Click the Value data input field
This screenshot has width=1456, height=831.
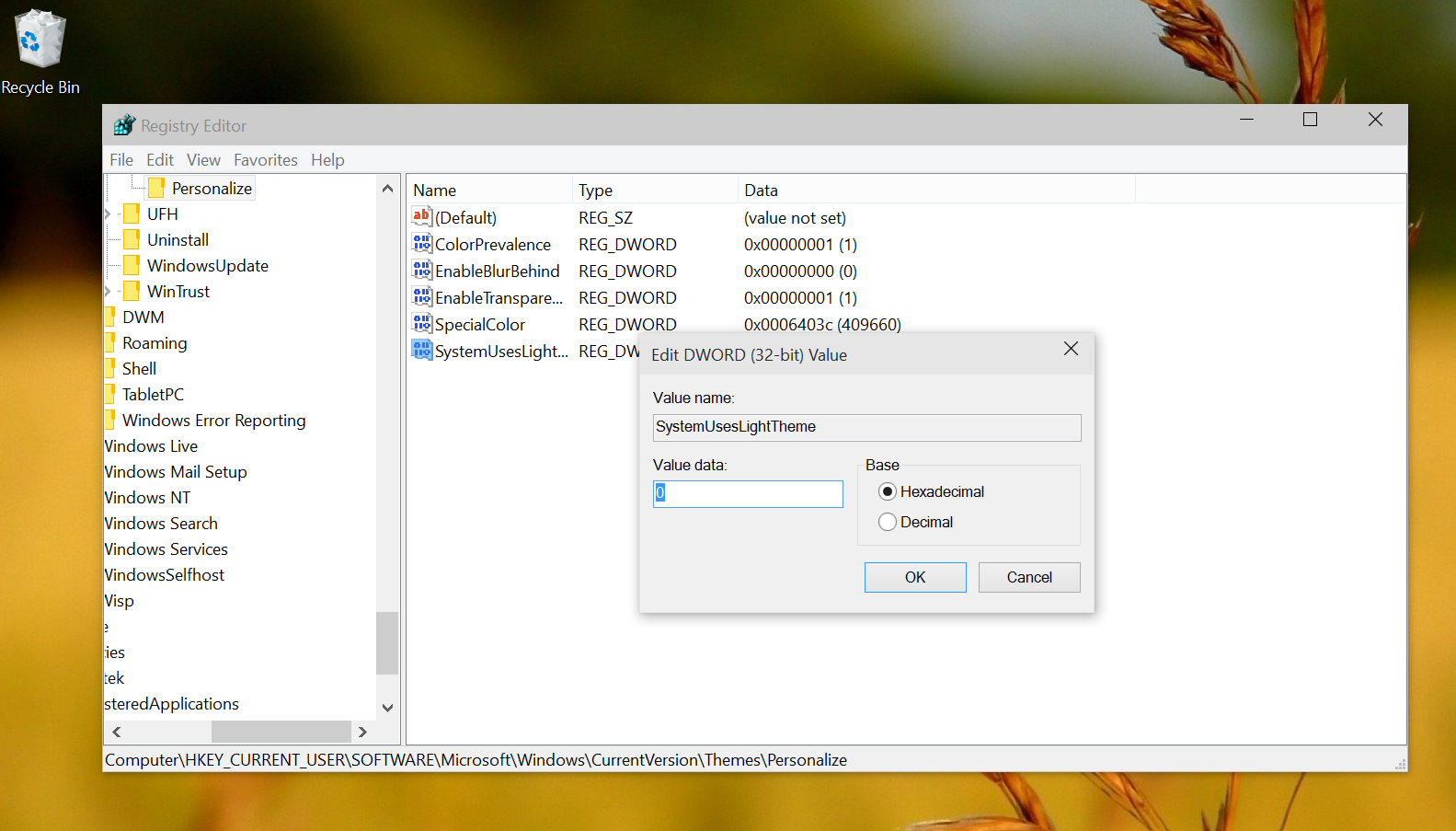point(748,493)
